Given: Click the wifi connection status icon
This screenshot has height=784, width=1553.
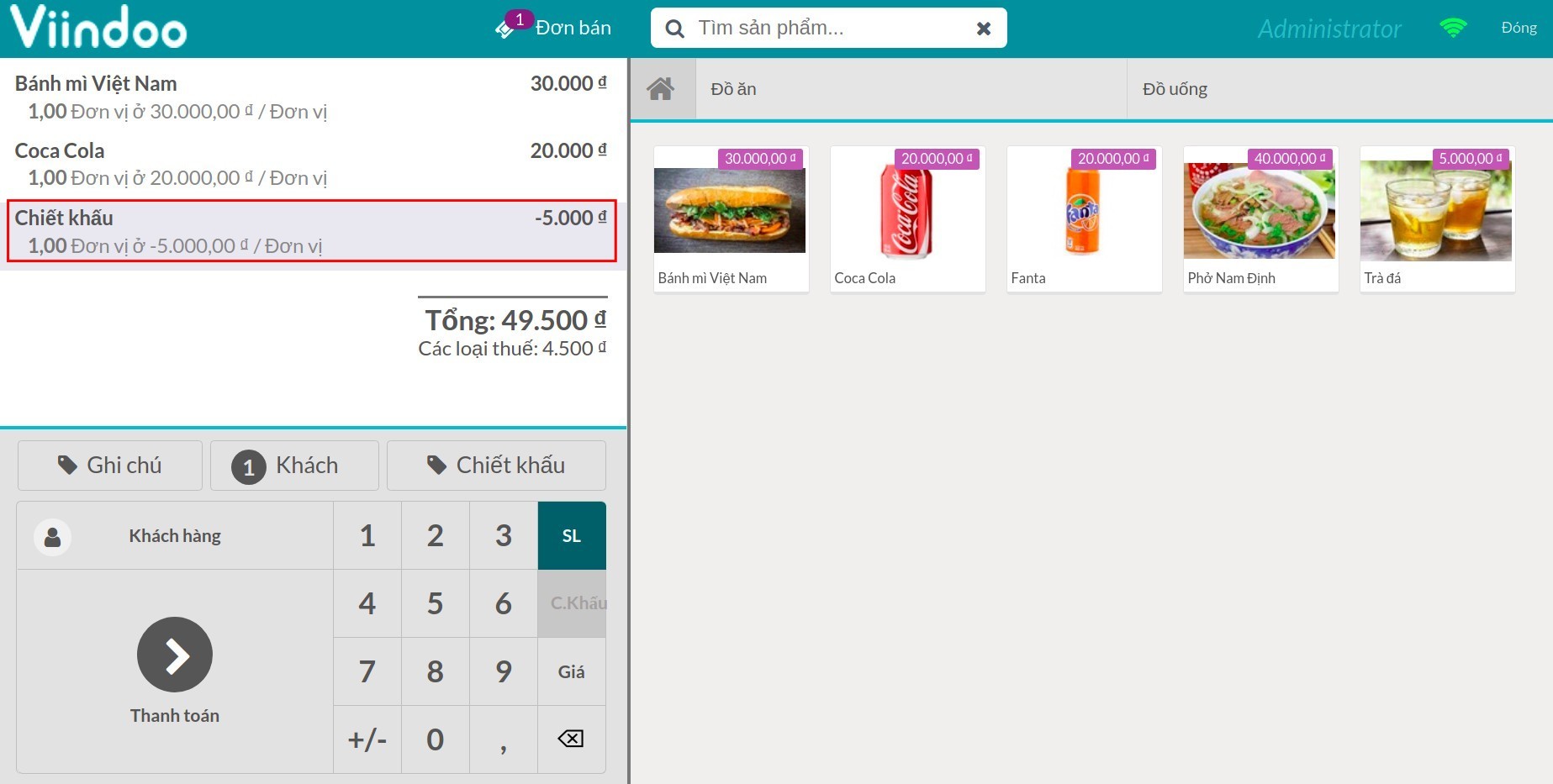Looking at the screenshot, I should (x=1453, y=28).
